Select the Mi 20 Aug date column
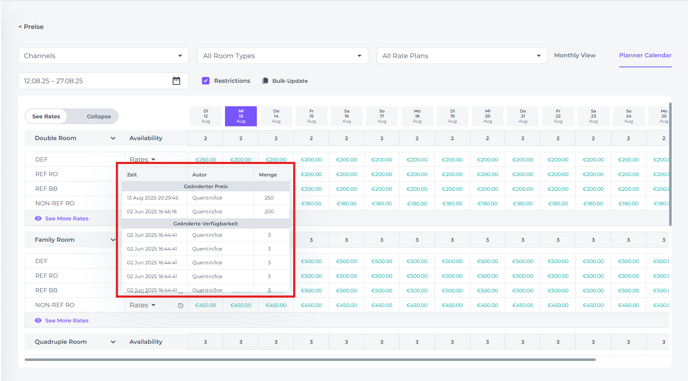 coord(487,116)
